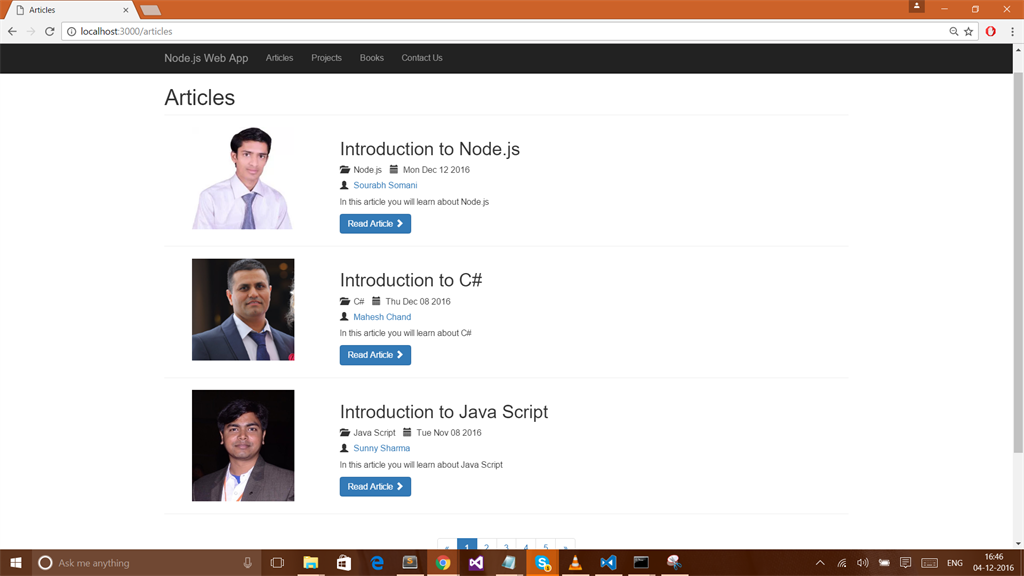The height and width of the screenshot is (576, 1024).
Task: Open Chrome three-dot menu
Action: point(1012,31)
